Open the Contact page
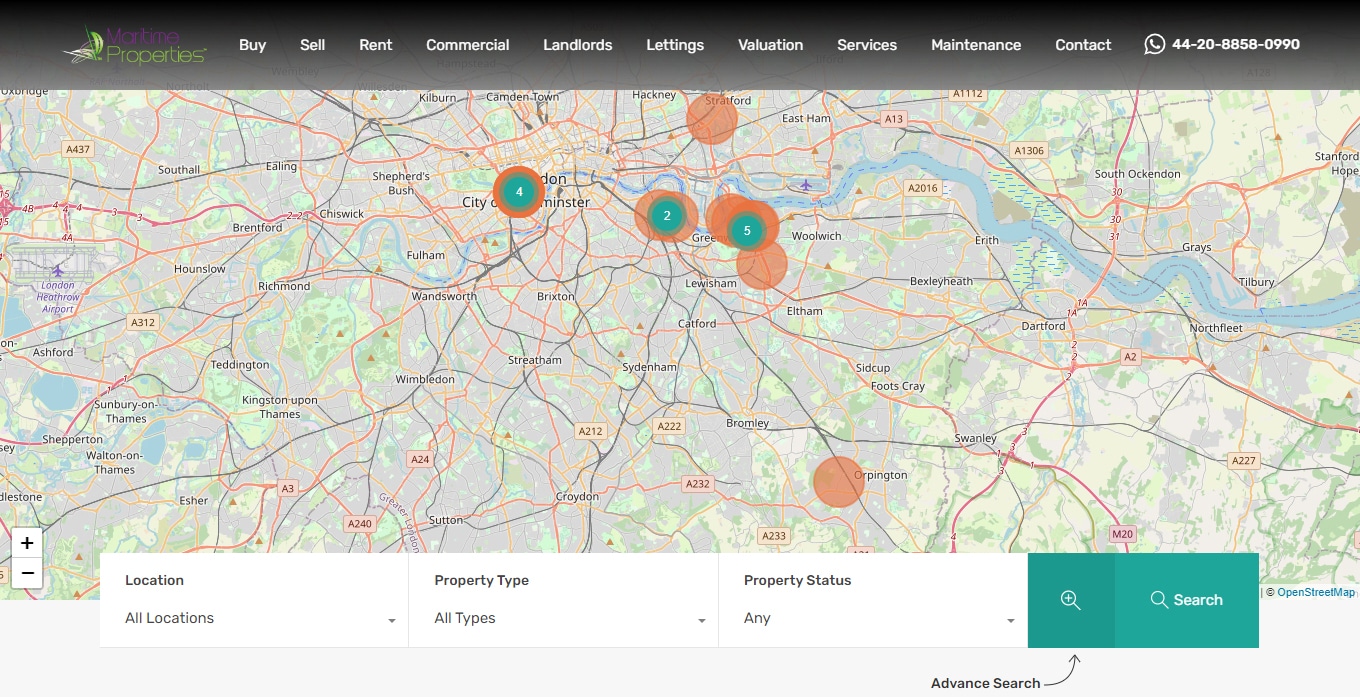Viewport: 1360px width, 697px height. (x=1083, y=45)
